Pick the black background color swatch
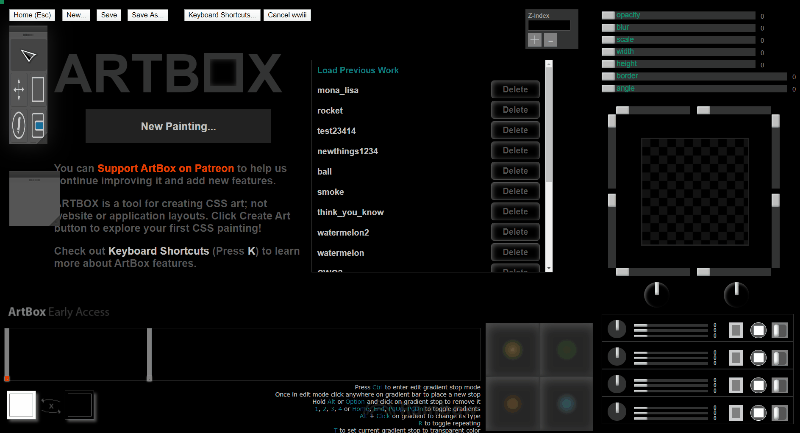Screen dimensions: 800x433 tap(79, 405)
